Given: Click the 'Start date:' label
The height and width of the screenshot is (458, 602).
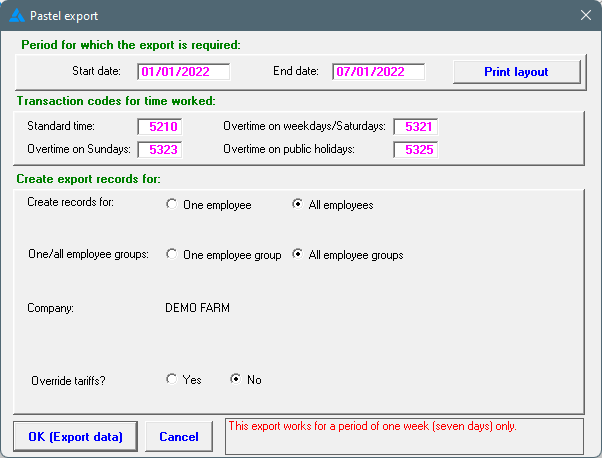Looking at the screenshot, I should click(x=96, y=71).
